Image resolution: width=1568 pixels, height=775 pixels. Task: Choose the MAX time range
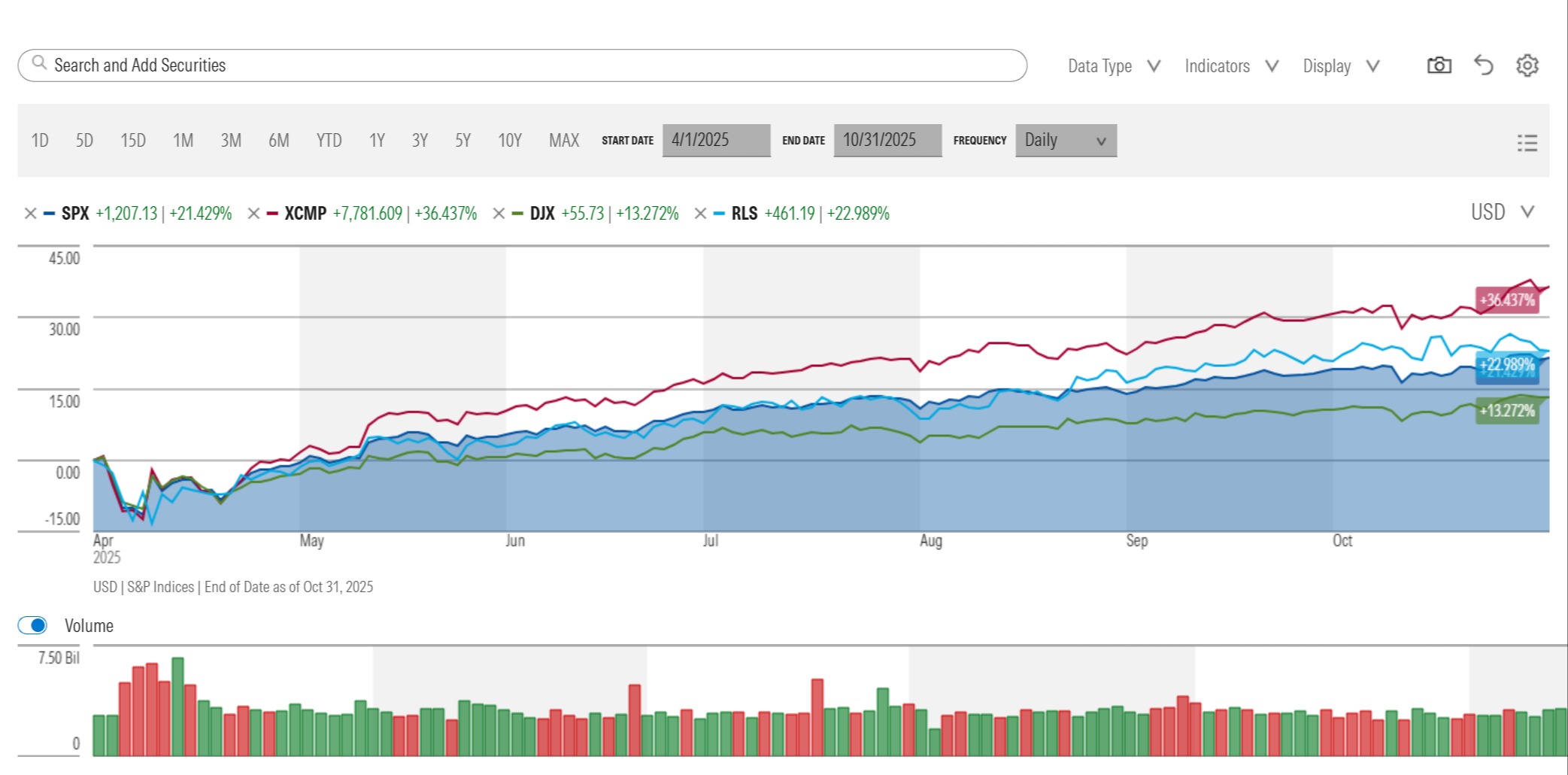pyautogui.click(x=563, y=141)
